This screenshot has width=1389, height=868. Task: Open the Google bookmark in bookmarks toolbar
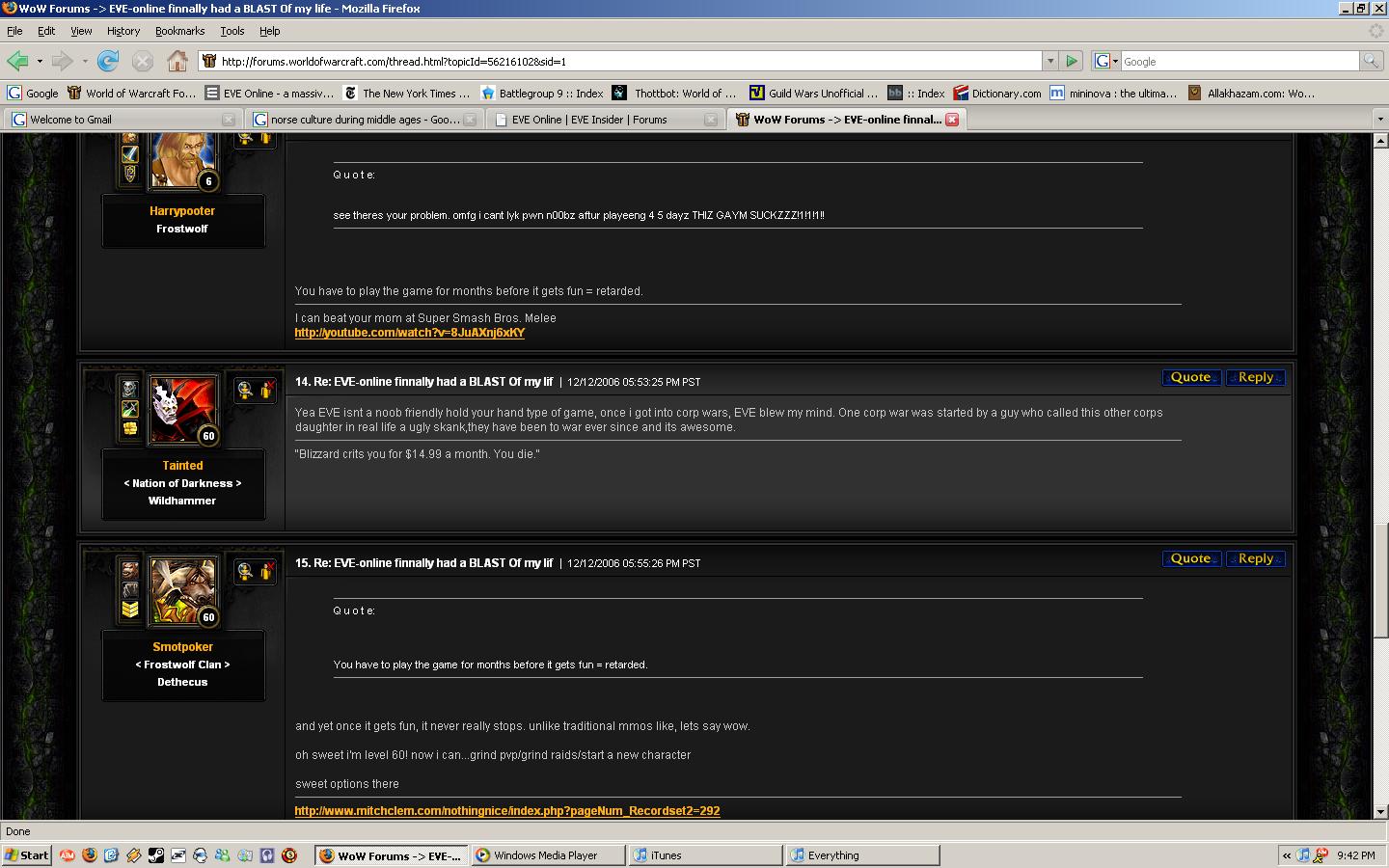(33, 94)
